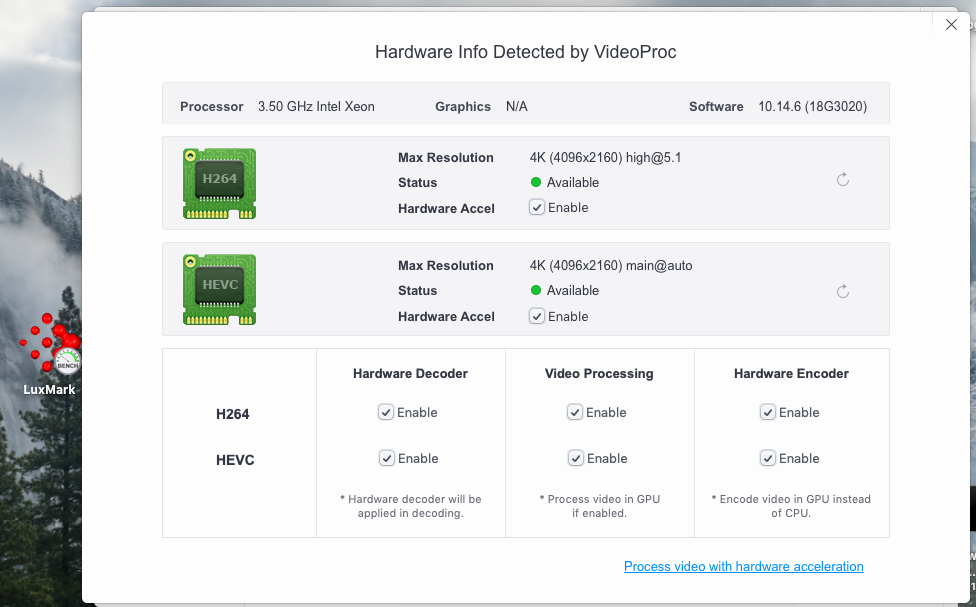Click the 'Software' label

tap(716, 106)
